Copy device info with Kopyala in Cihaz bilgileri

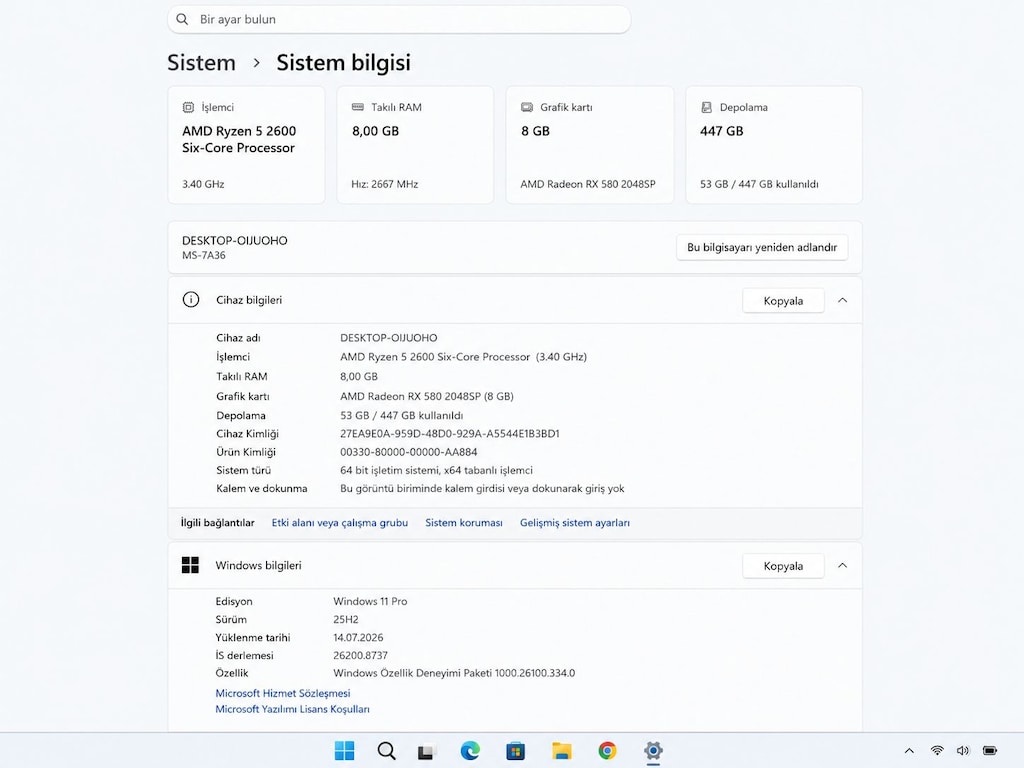(x=783, y=300)
